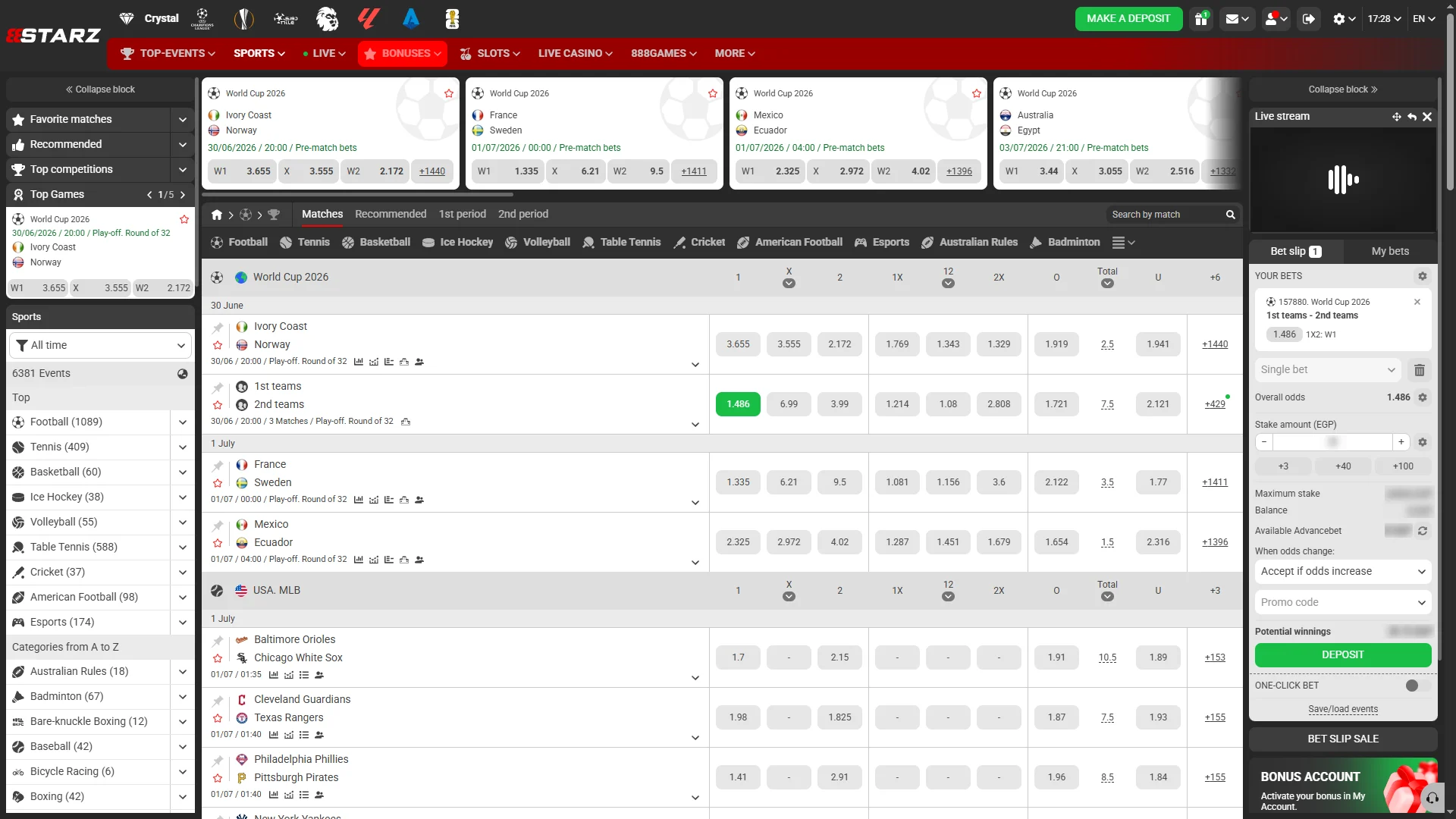Open the user account icon menu

(x=1276, y=19)
